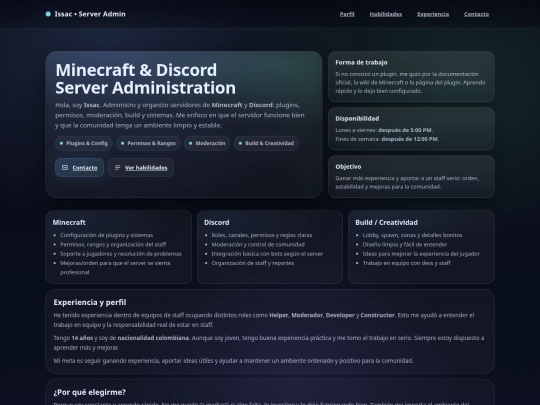Click "Trabajo en equipo con devs y staff"
Viewport: 540px width, 405px height.
click(x=407, y=263)
